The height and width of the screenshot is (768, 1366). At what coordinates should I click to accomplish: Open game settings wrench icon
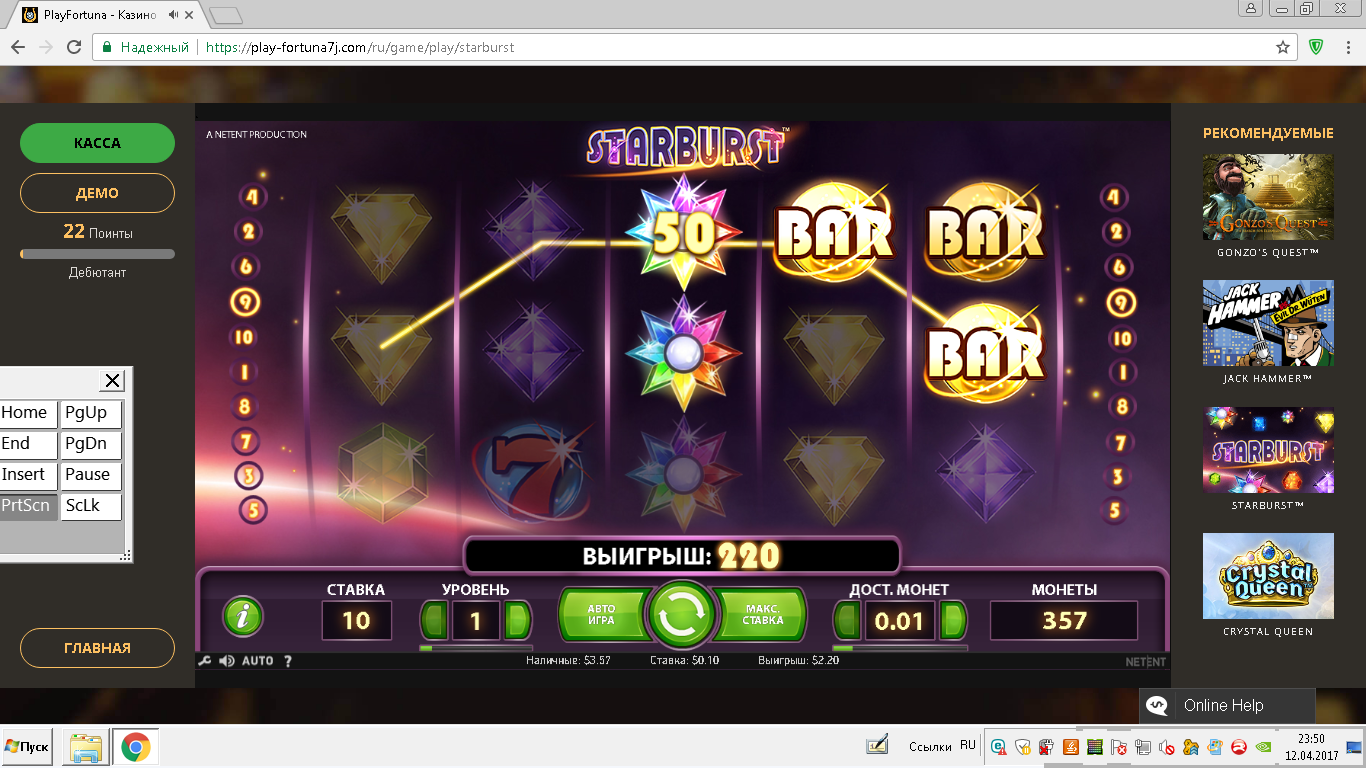point(204,661)
